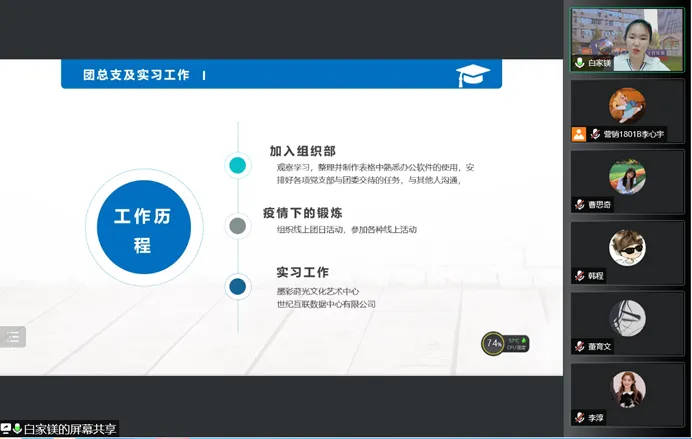This screenshot has height=439, width=692.
Task: Click the teal timeline dot for 加入组织部
Action: [237, 165]
